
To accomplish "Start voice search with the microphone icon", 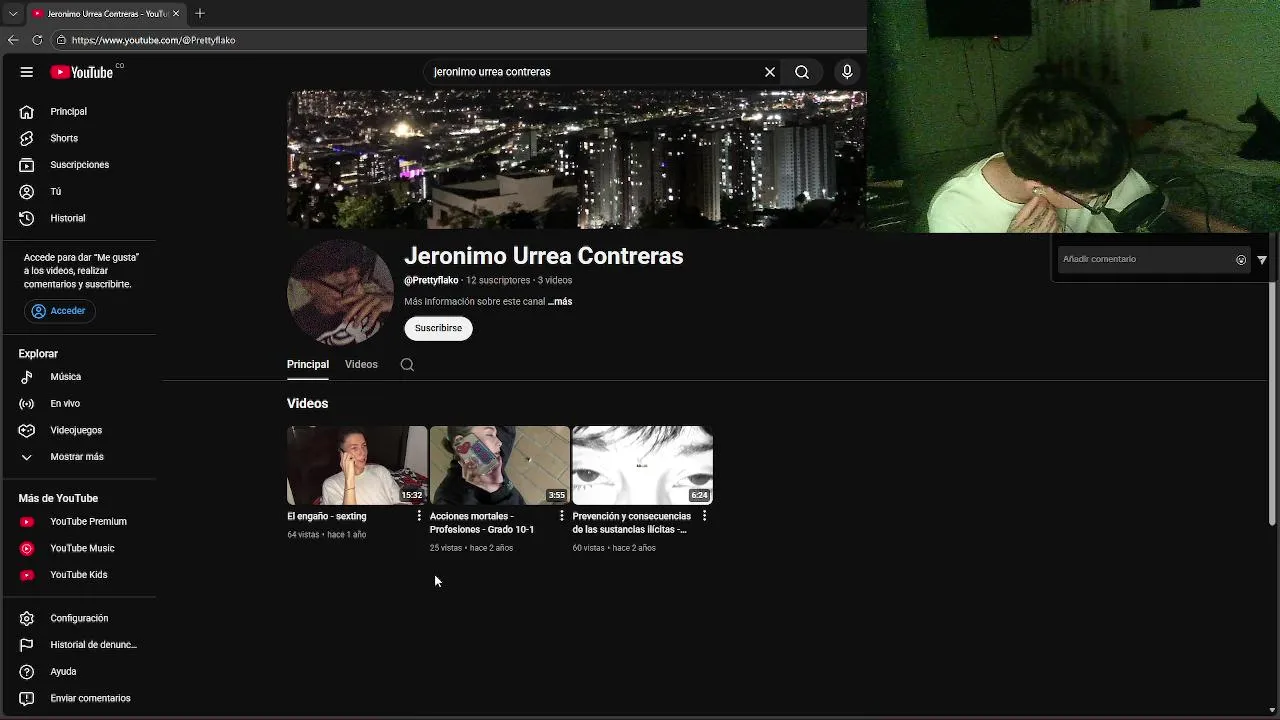I will (847, 72).
